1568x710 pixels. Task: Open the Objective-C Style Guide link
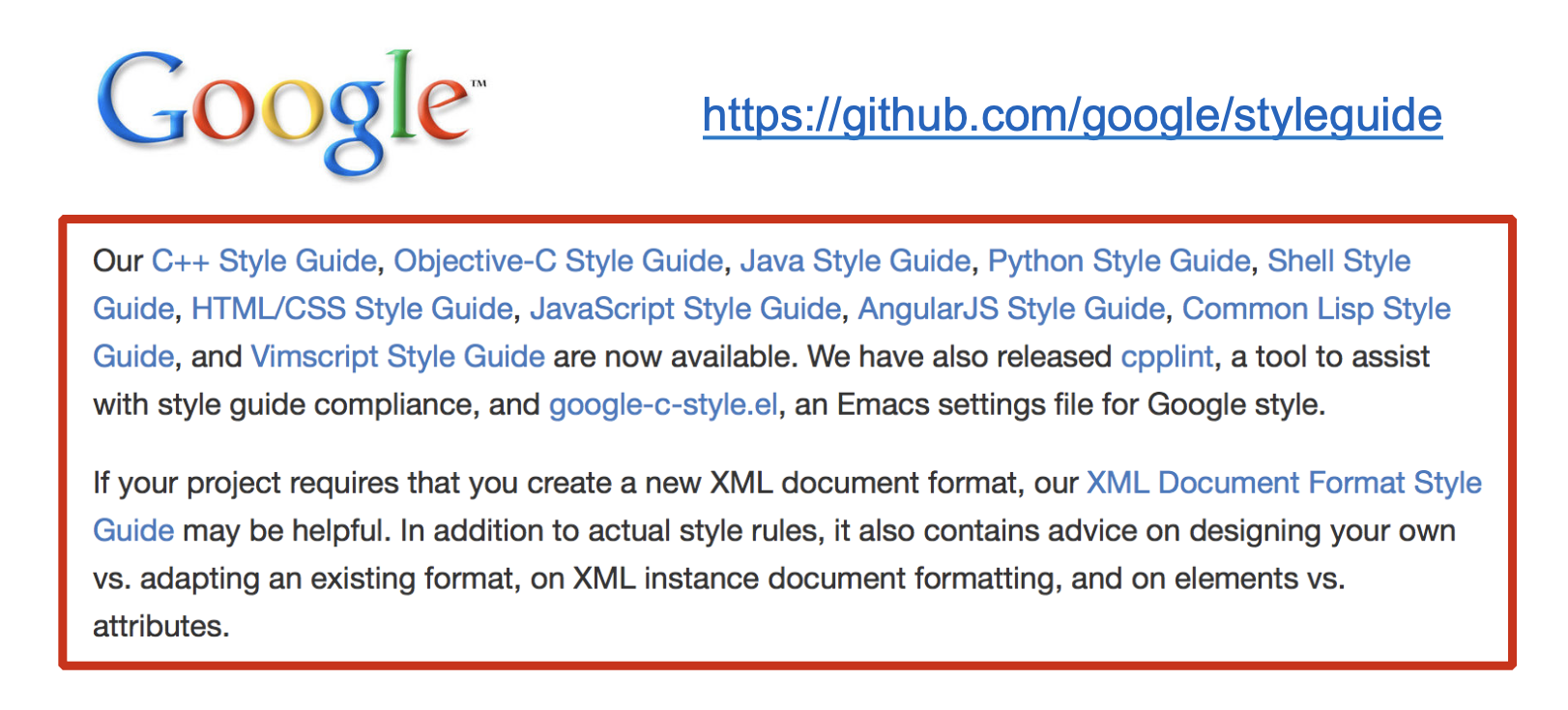tap(558, 261)
